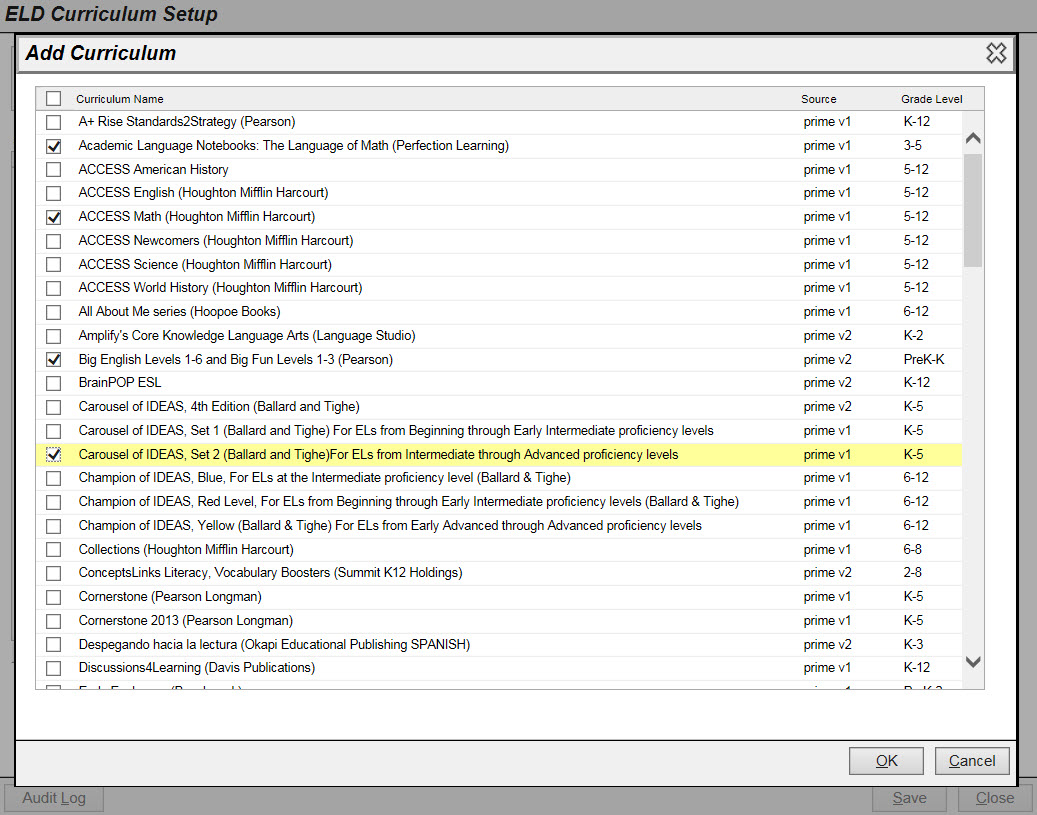Viewport: 1037px width, 815px height.
Task: Close the Add Curriculum dialog with X icon
Action: (996, 53)
